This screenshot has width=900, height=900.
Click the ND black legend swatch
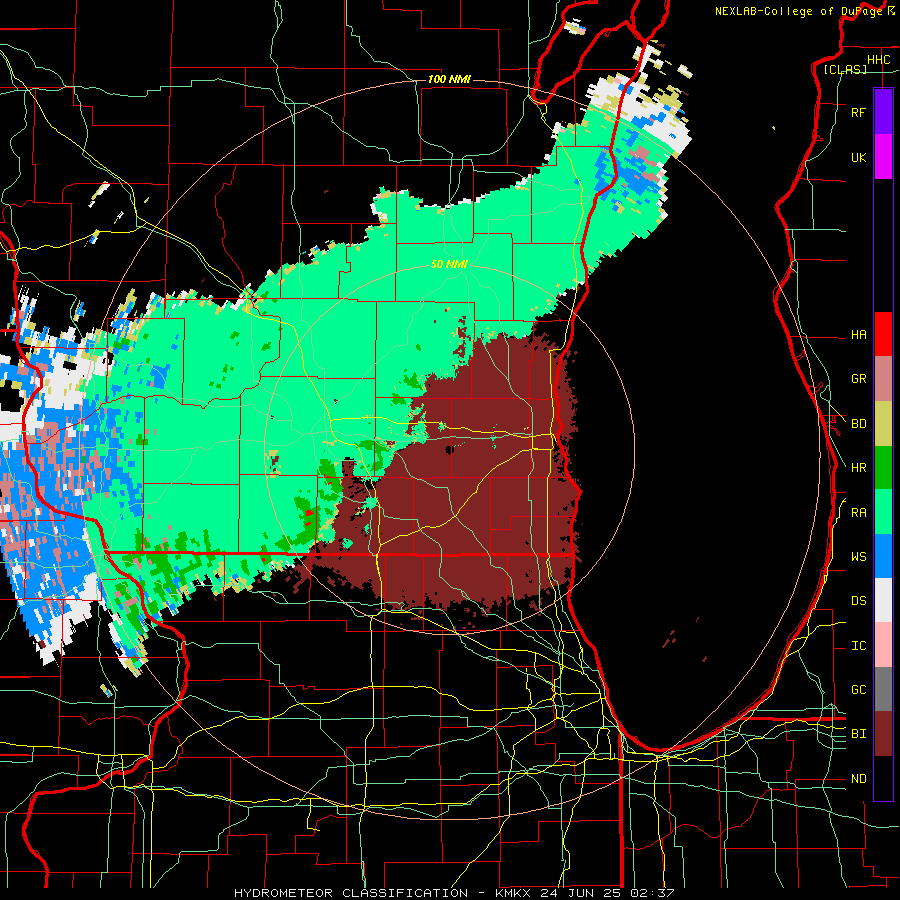(883, 778)
